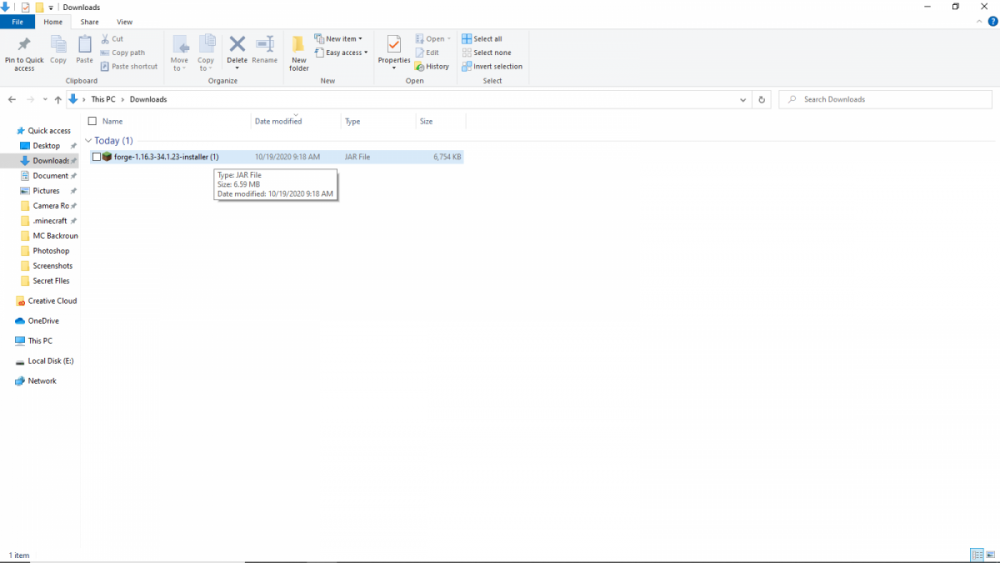Open Properties from the ribbon
Viewport: 1000px width, 563px height.
(x=394, y=47)
